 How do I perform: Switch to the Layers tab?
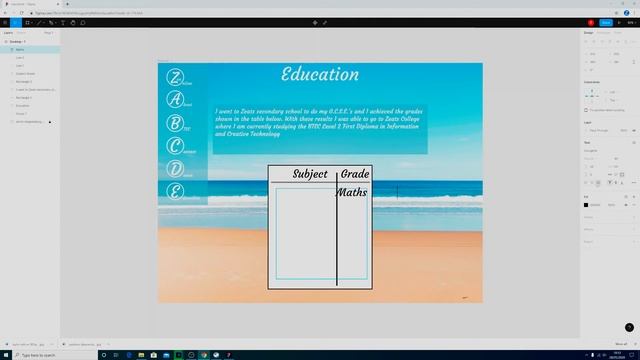(x=8, y=33)
